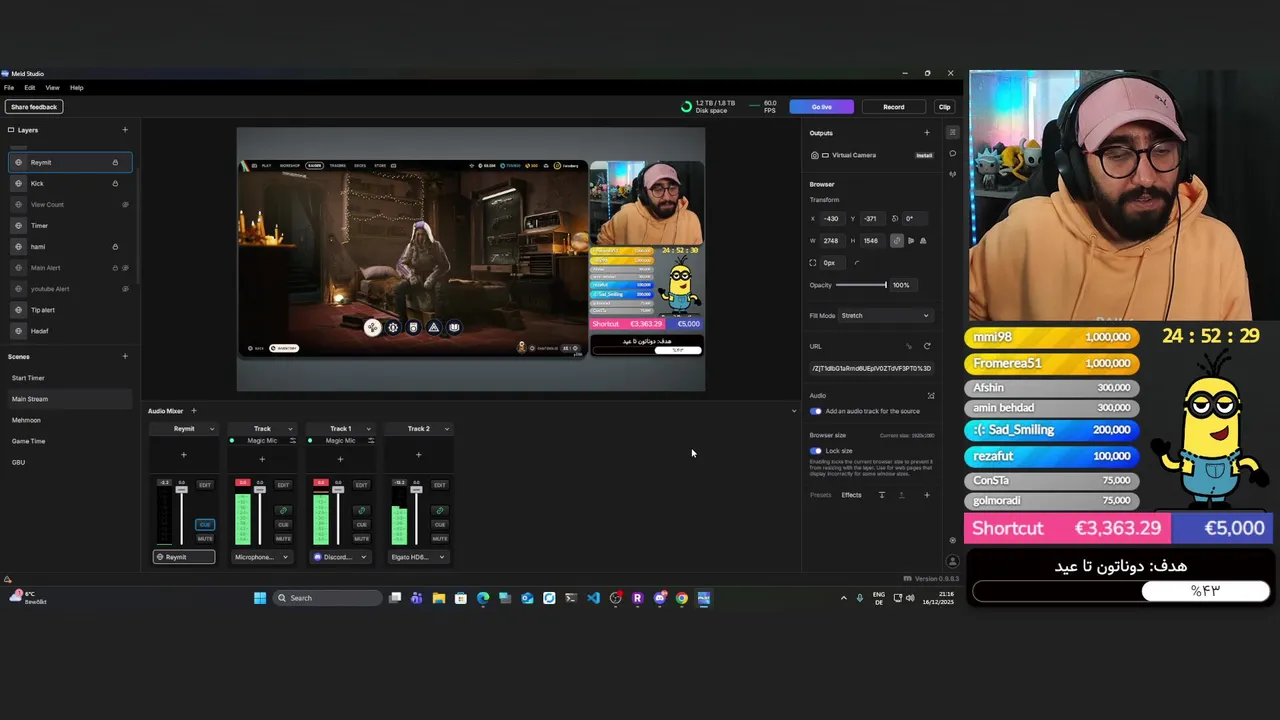Show the hidden View Count layer
This screenshot has width=1280, height=720.
(x=125, y=204)
